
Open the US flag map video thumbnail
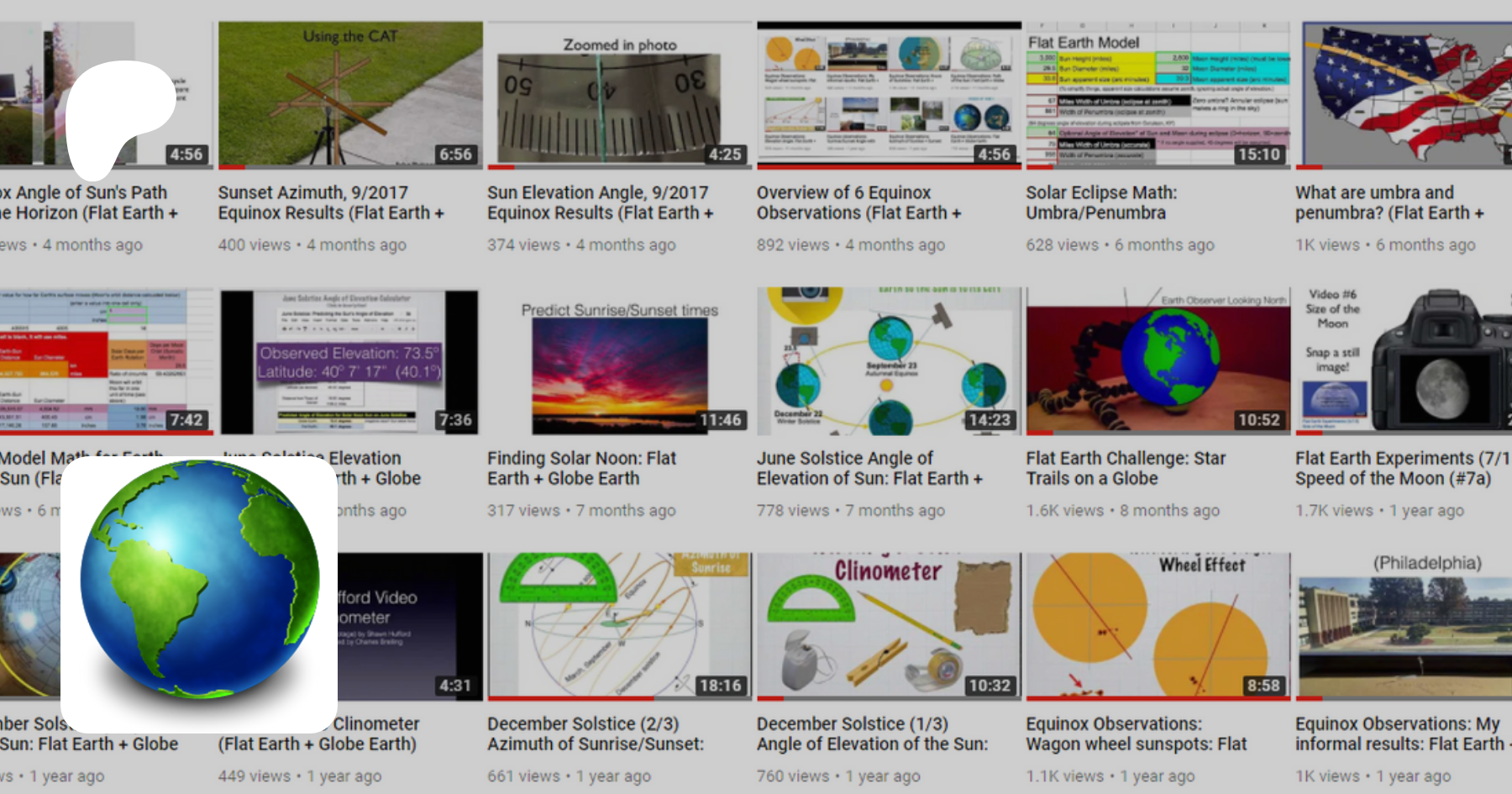point(1404,93)
